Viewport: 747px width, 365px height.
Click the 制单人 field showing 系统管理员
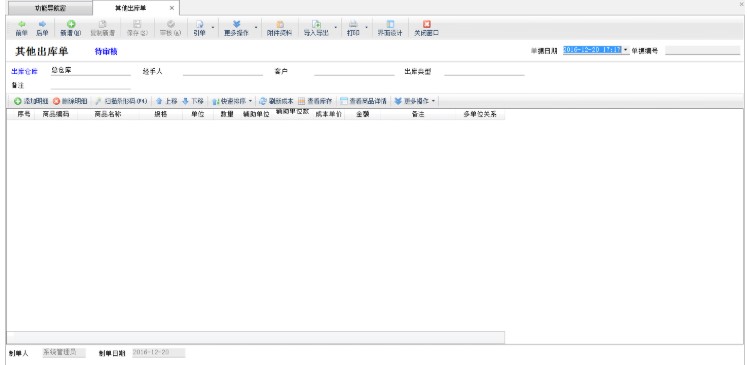click(x=64, y=353)
